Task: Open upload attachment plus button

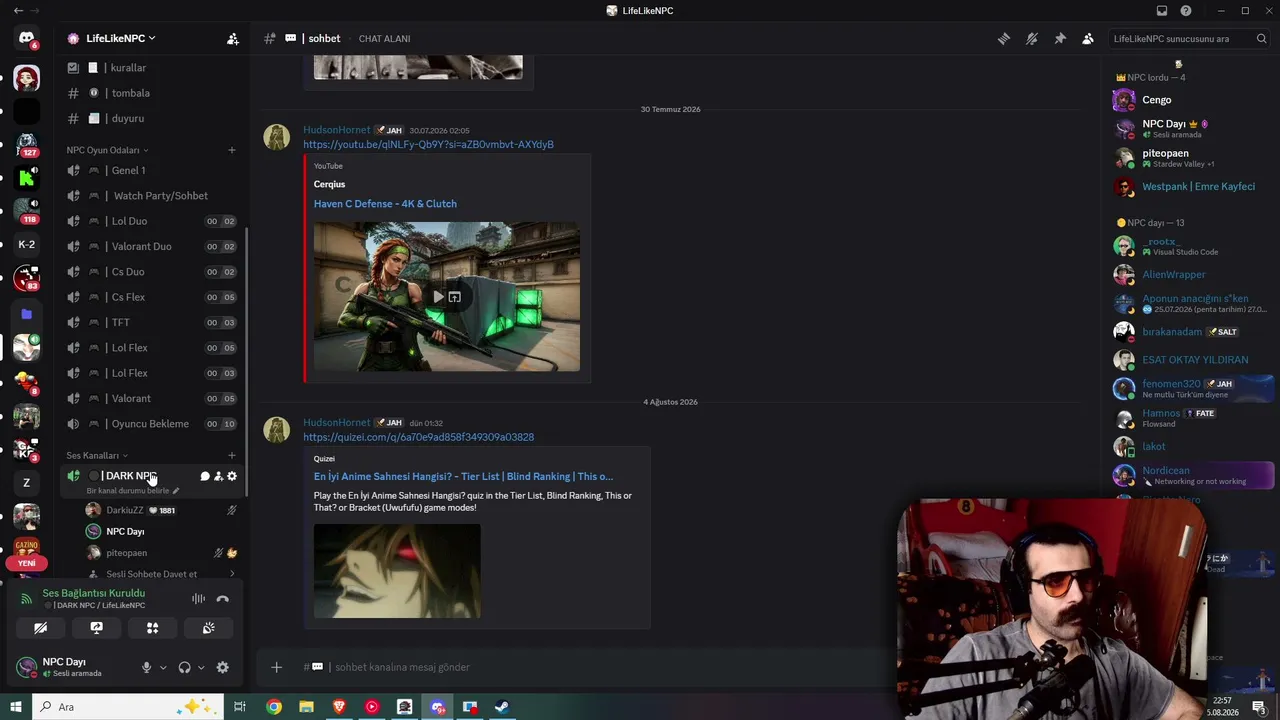Action: point(277,667)
